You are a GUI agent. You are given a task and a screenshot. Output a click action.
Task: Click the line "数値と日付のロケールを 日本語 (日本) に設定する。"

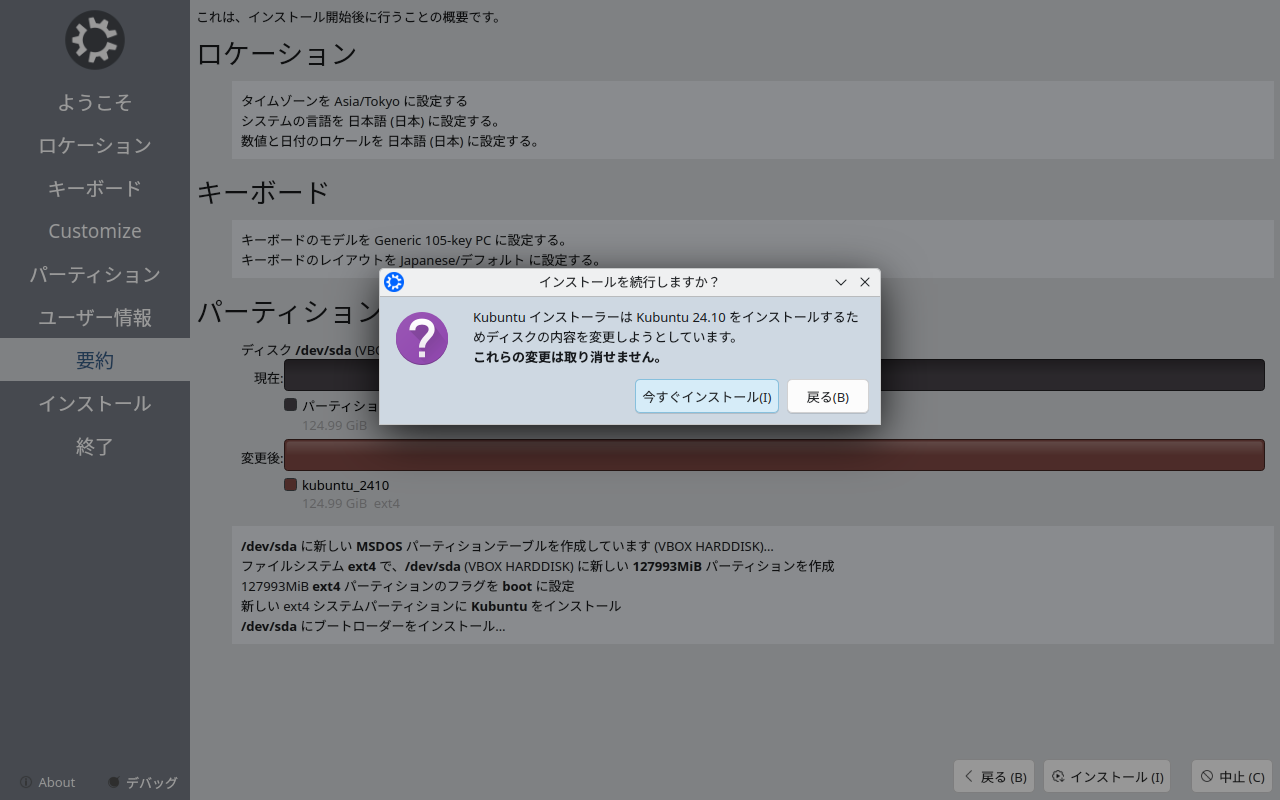click(391, 141)
